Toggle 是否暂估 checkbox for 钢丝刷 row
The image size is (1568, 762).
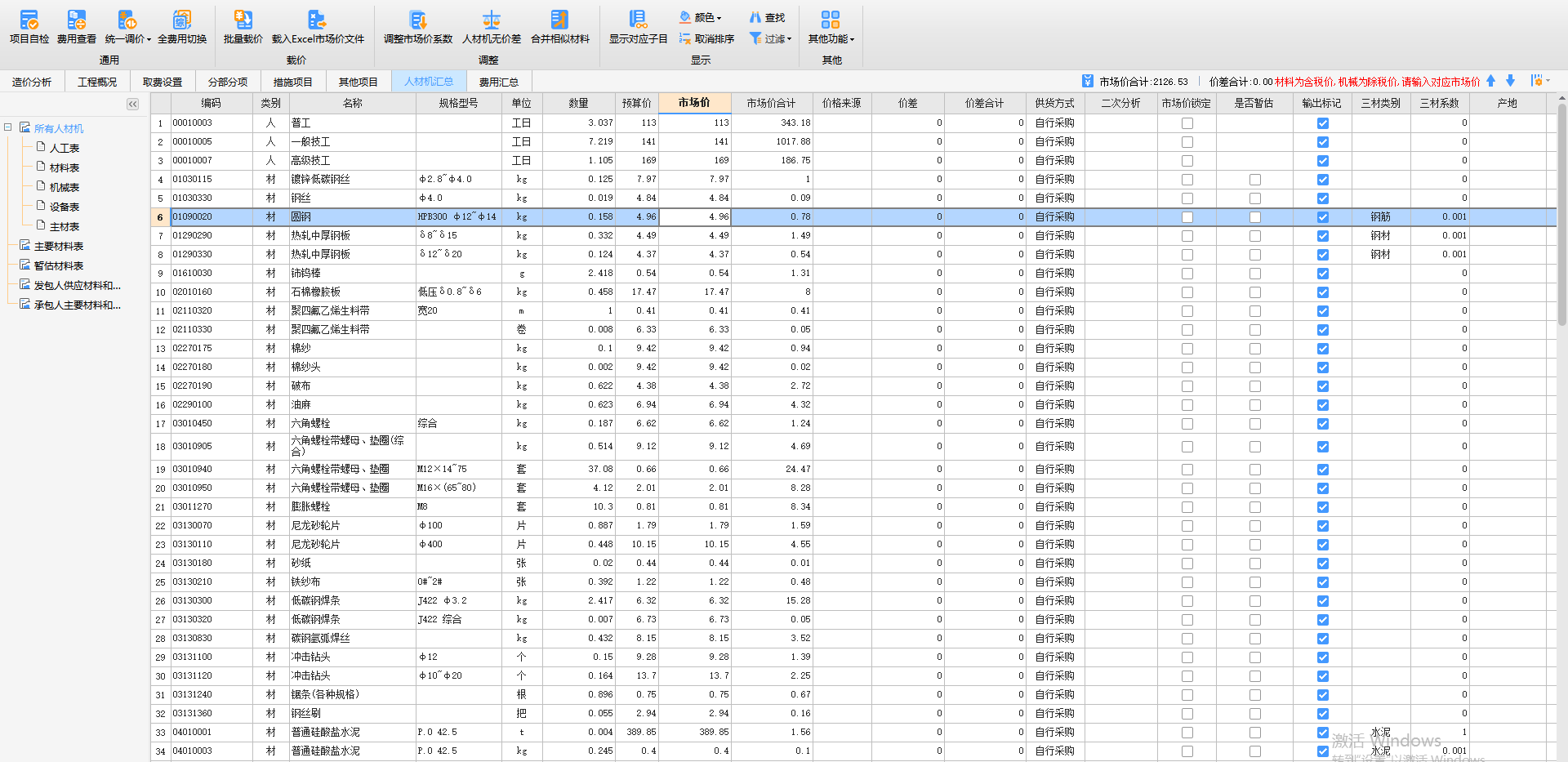coord(1255,714)
